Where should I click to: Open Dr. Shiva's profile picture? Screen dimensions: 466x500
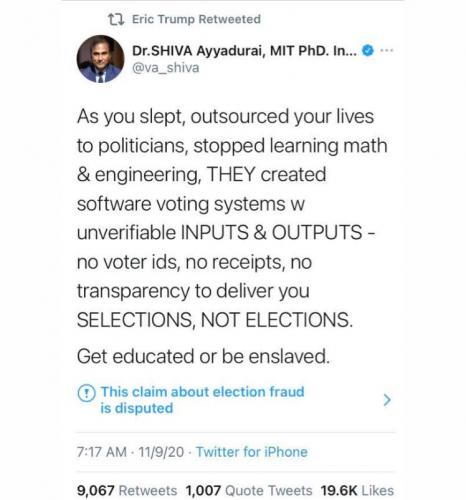100,59
